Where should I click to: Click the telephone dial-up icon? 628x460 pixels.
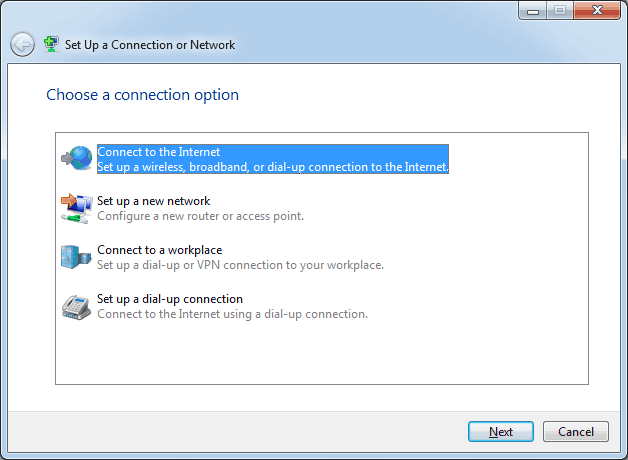click(x=76, y=307)
